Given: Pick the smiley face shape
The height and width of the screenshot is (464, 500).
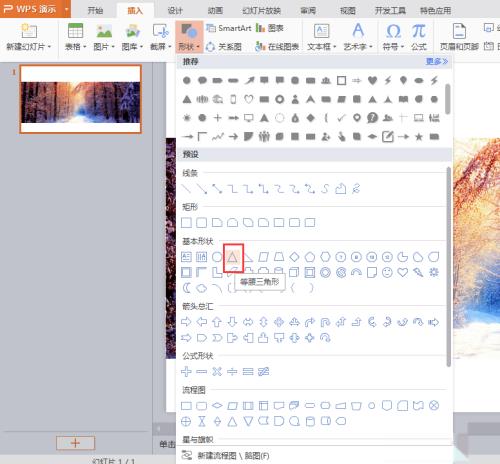Looking at the screenshot, I should 387,272.
